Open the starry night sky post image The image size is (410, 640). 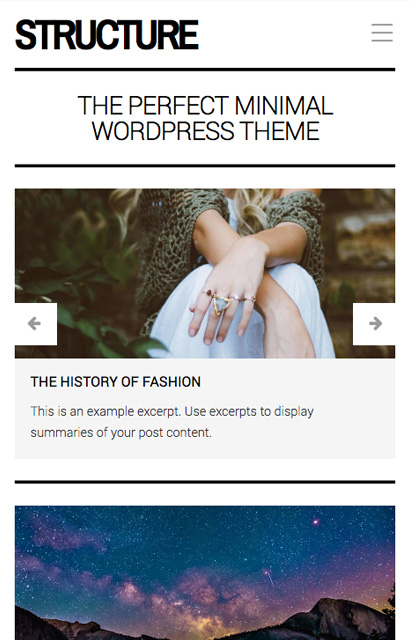coord(205,573)
